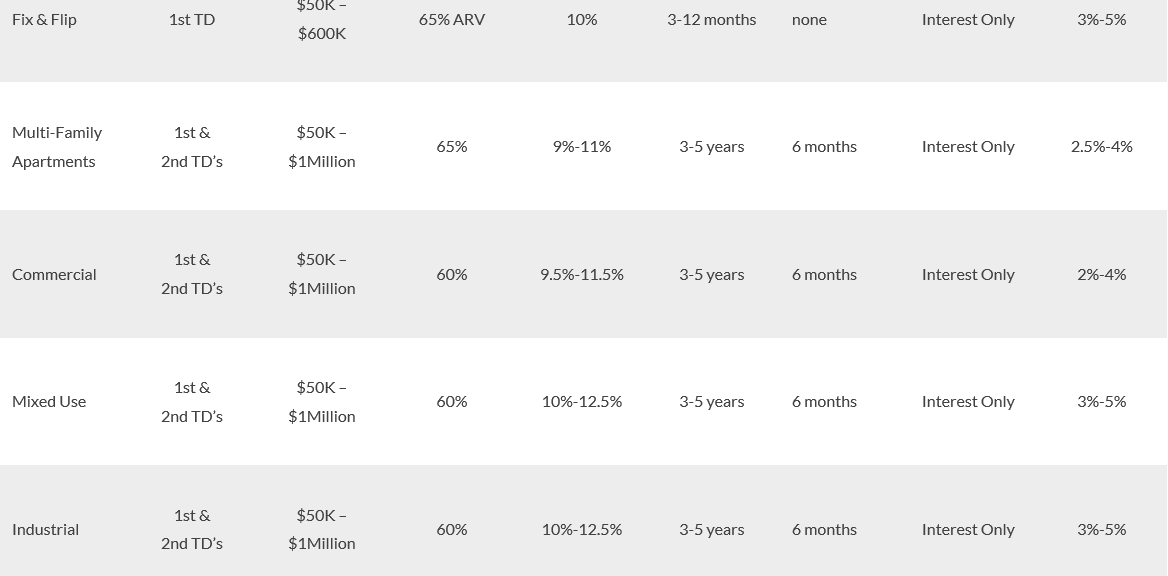
Task: Select the 3-12 months term cell
Action: click(711, 19)
